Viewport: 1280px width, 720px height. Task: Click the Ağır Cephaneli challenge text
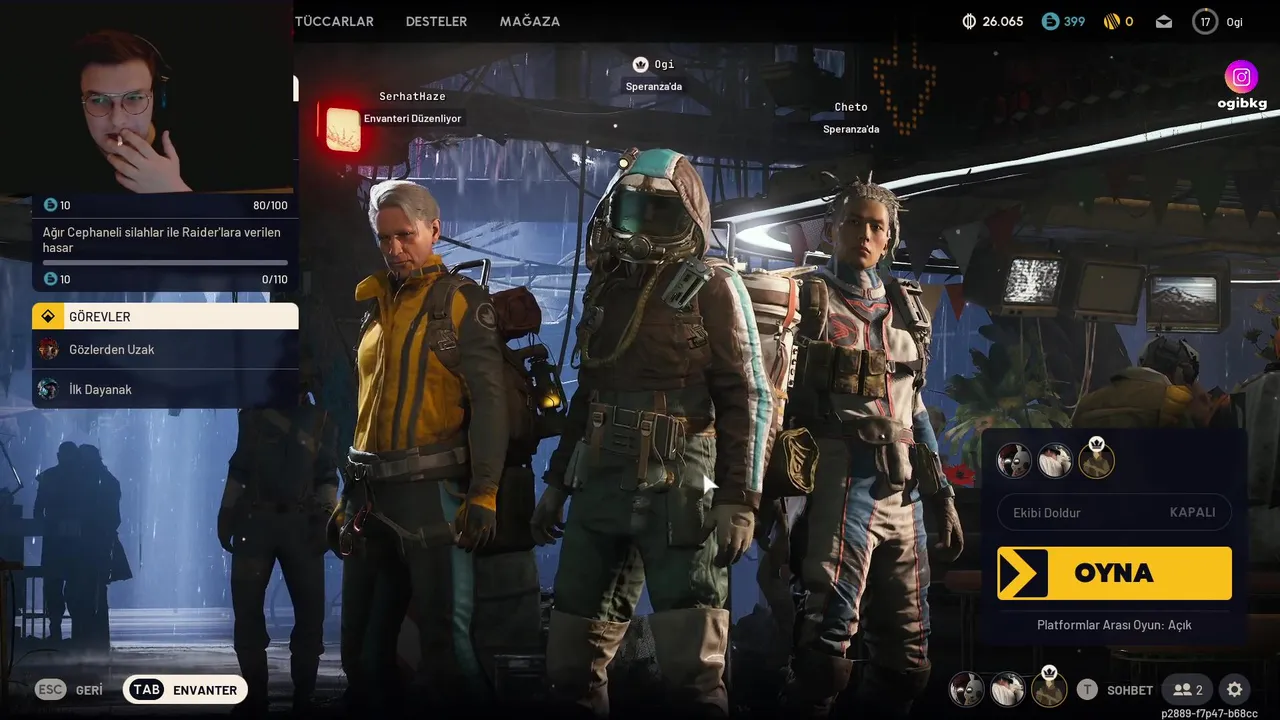(x=162, y=240)
